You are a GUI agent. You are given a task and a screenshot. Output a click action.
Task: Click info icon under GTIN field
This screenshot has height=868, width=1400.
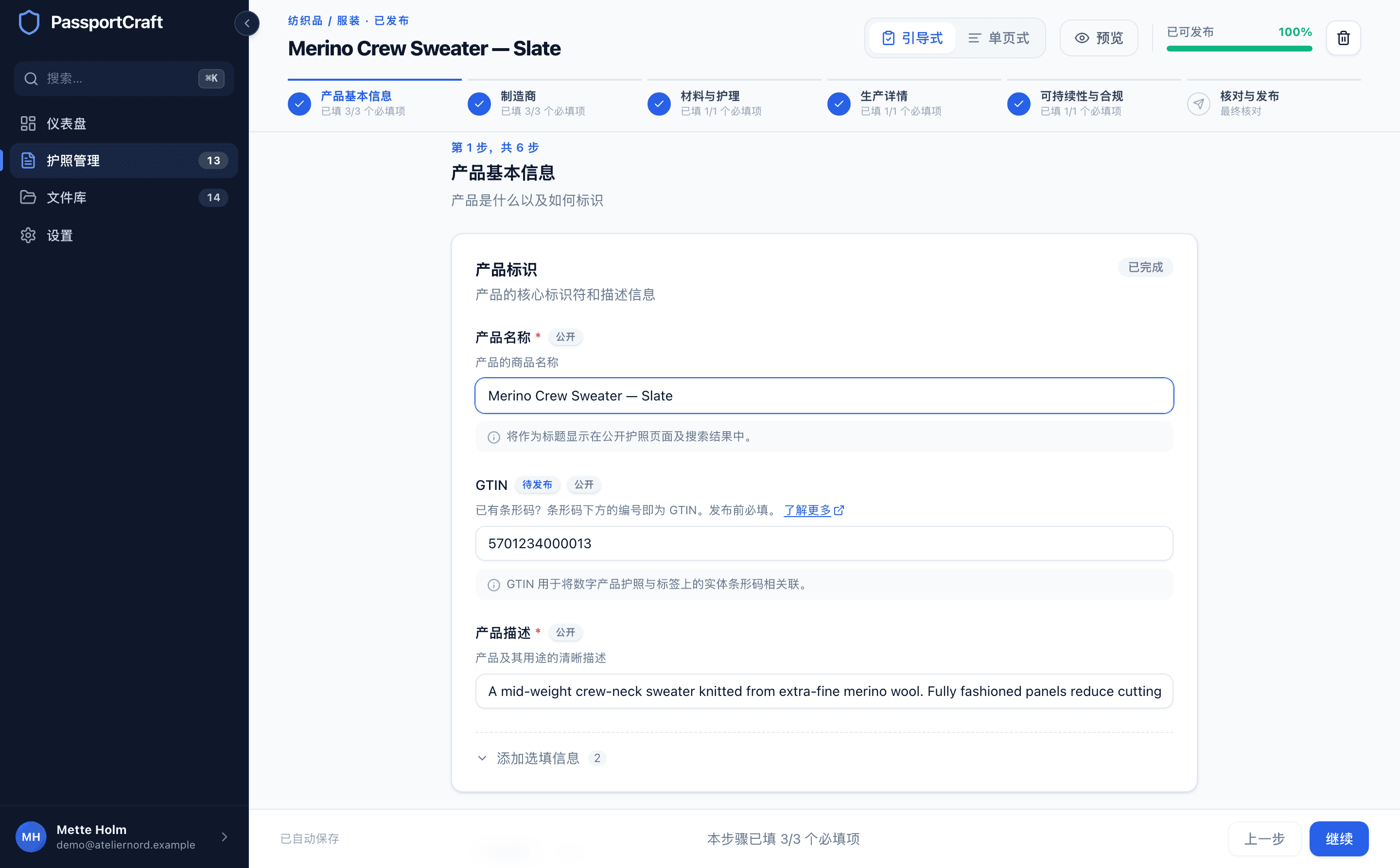pos(494,585)
